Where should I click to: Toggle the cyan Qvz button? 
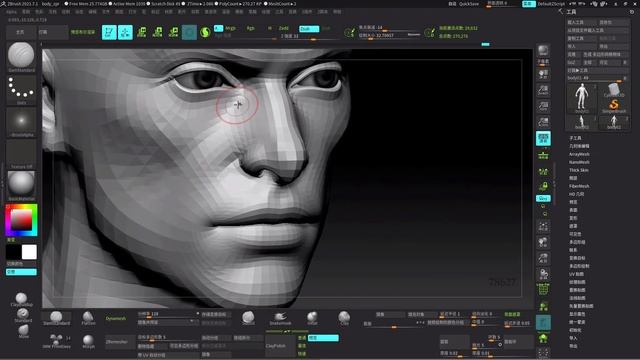point(543,198)
